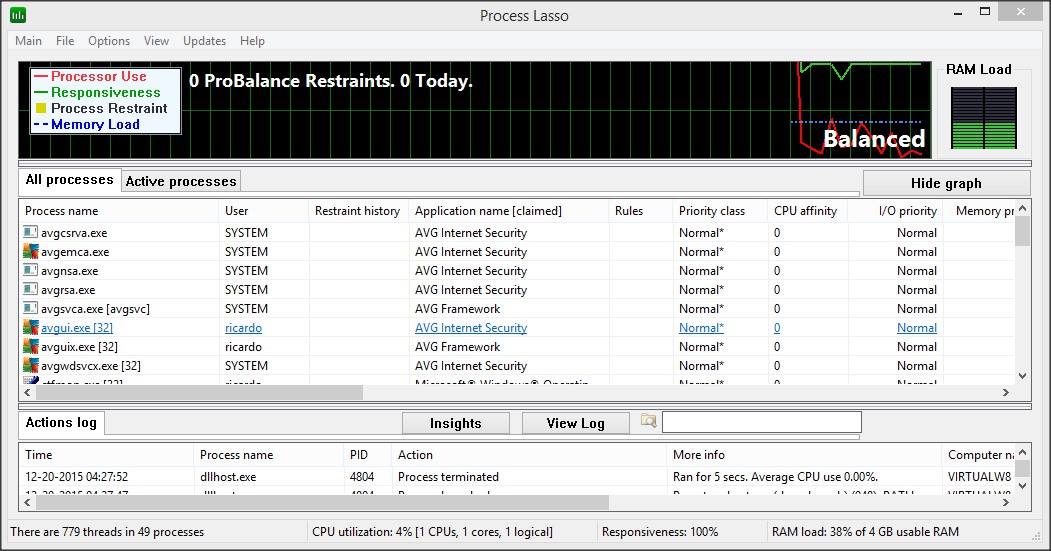Click the avgui.exe [32] AVG icon
The image size is (1051, 551).
[x=31, y=328]
